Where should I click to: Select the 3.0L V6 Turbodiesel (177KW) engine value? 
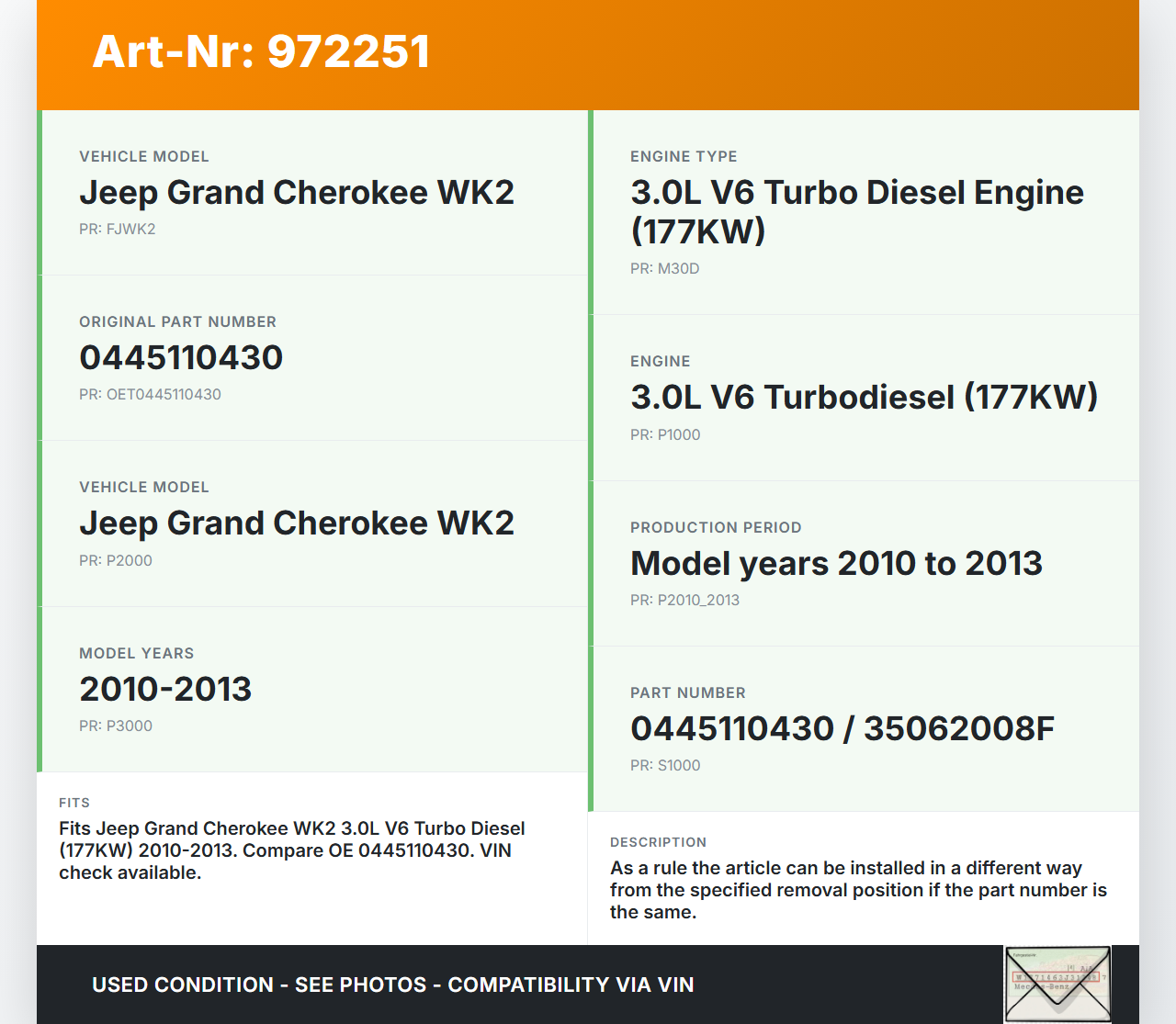tap(864, 398)
